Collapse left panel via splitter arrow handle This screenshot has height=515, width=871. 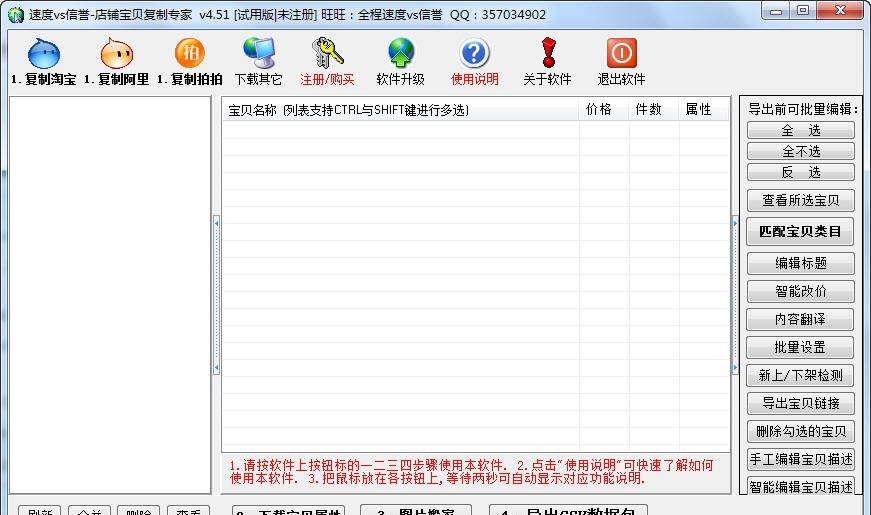pyautogui.click(x=216, y=295)
